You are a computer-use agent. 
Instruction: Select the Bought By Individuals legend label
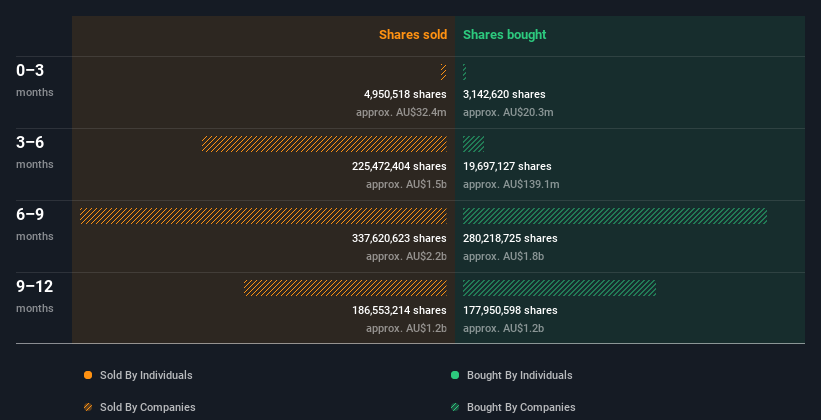pos(519,375)
